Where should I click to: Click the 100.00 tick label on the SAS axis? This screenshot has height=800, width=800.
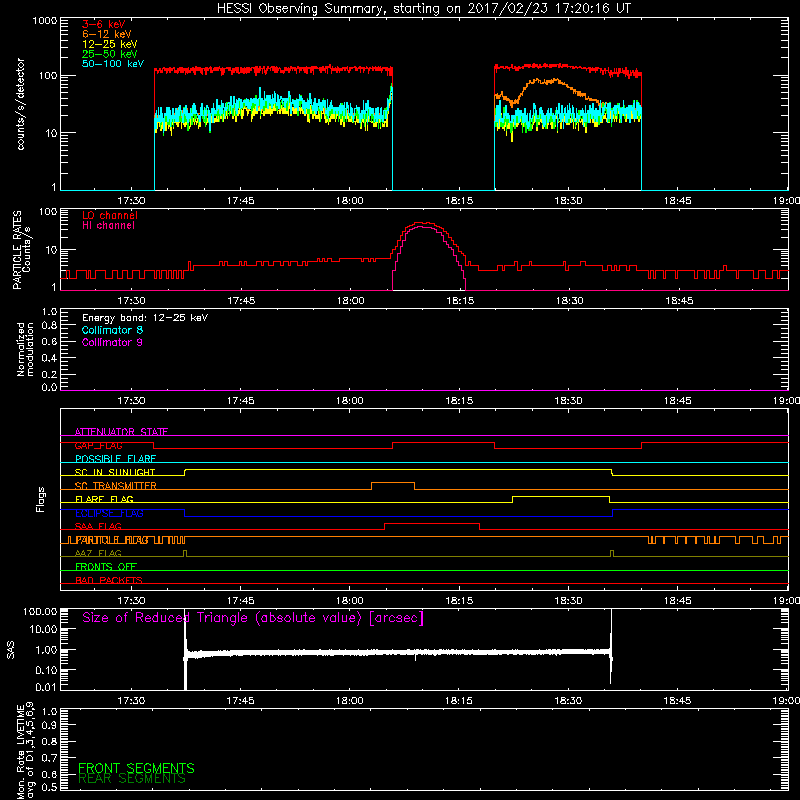tap(40, 612)
